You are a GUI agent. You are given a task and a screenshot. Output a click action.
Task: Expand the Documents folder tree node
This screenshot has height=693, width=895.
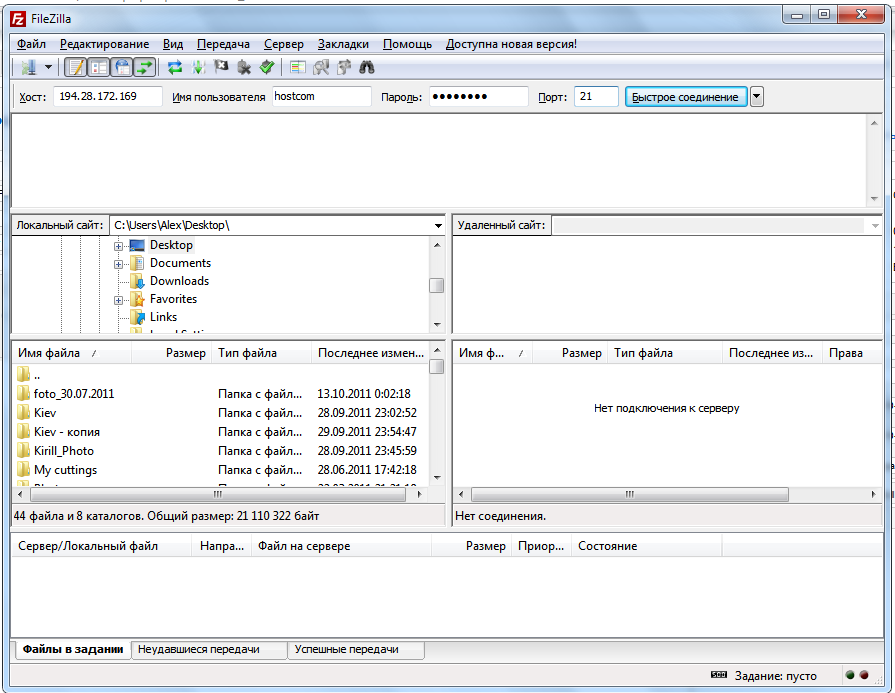pyautogui.click(x=118, y=264)
